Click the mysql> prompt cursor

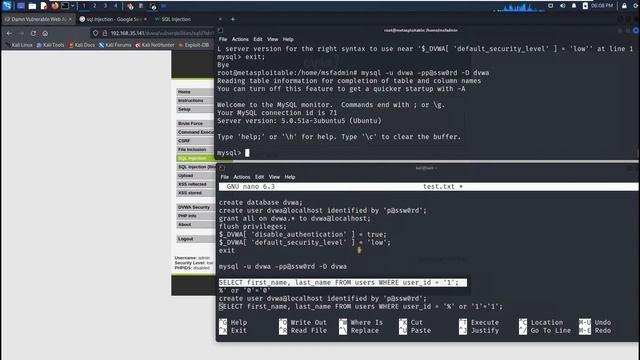[247, 153]
